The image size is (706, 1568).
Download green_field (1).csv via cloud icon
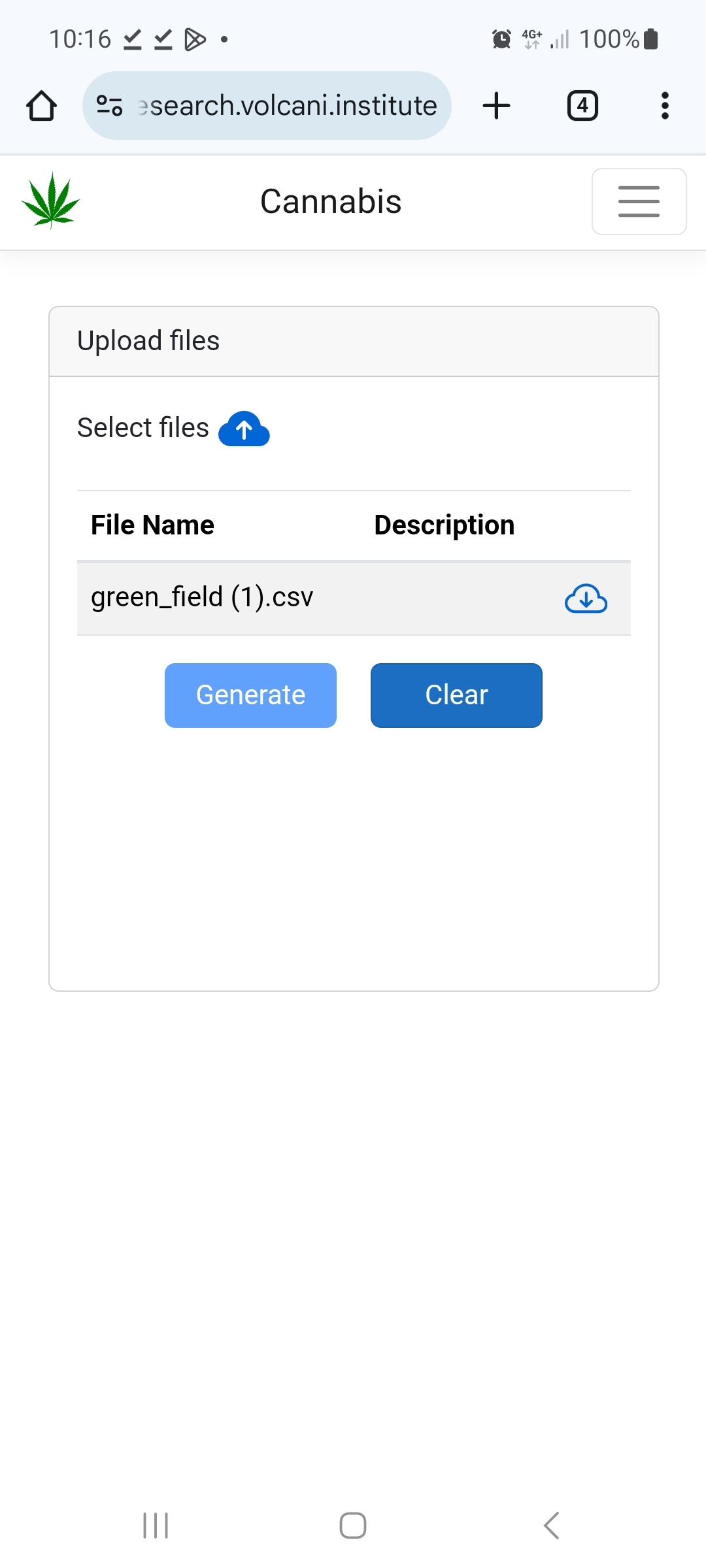586,598
